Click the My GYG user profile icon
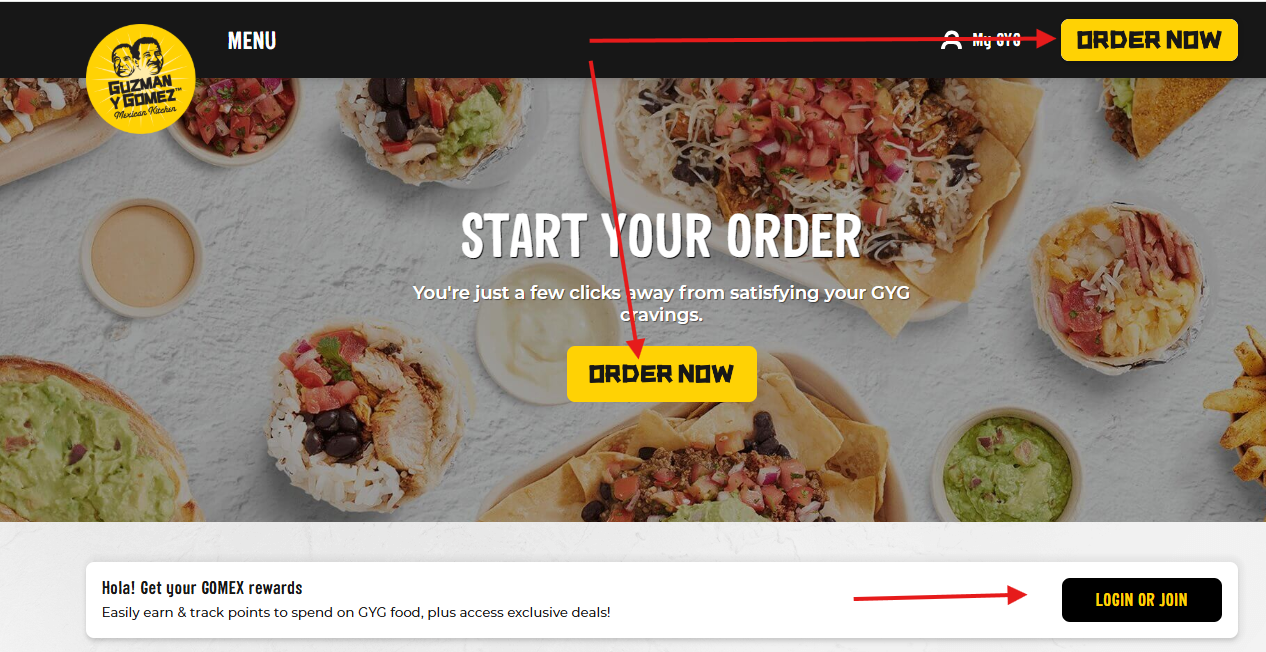This screenshot has height=652, width=1266. coord(951,40)
